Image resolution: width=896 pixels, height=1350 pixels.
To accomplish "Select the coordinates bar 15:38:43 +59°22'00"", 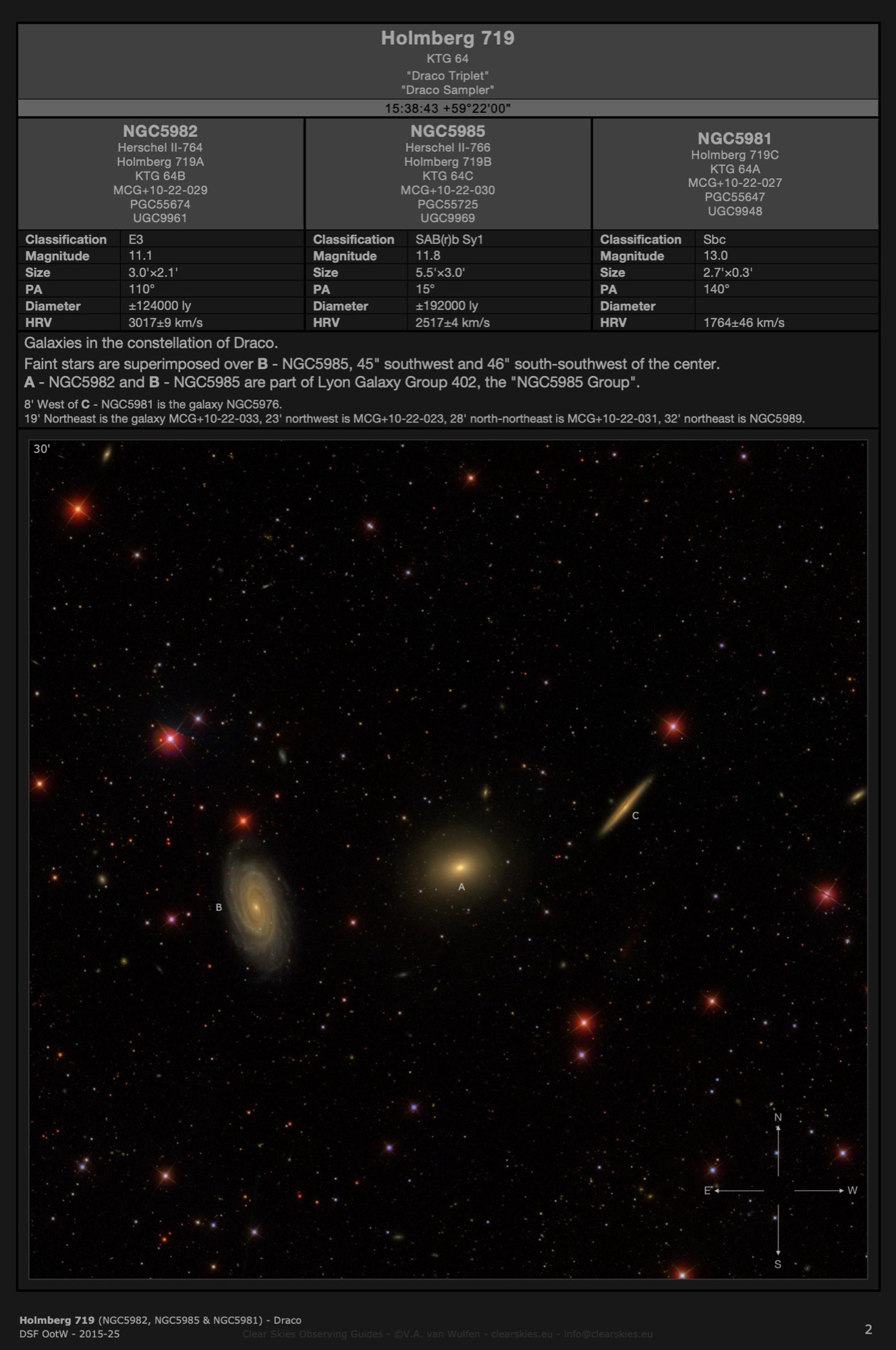I will click(x=447, y=109).
